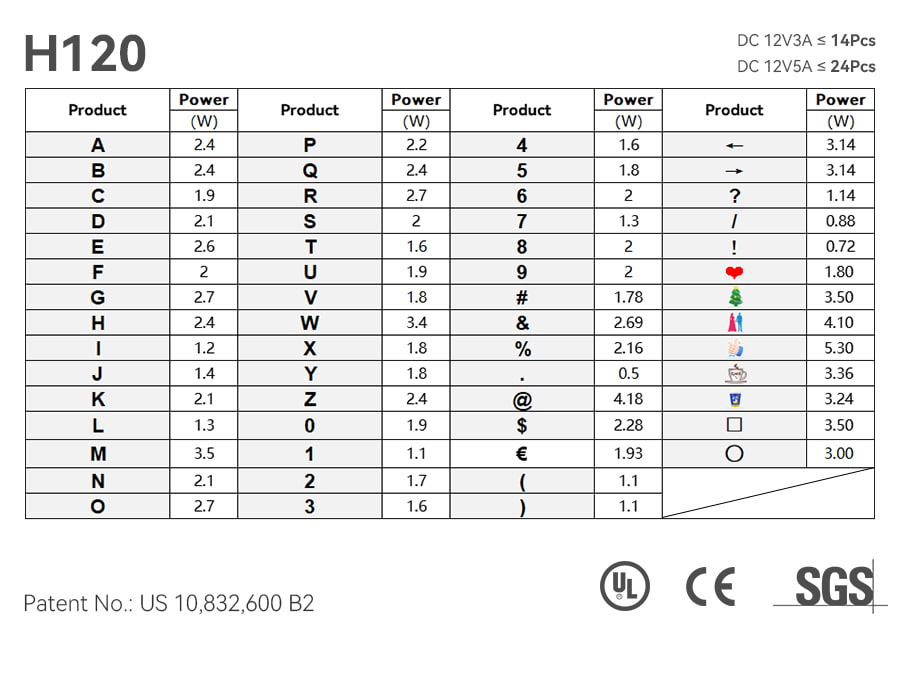Select the letter W product cell
The height and width of the screenshot is (673, 900).
tap(310, 323)
